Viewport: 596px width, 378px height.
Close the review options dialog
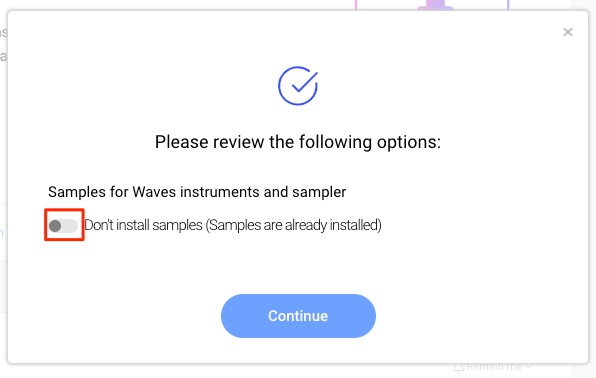point(567,32)
